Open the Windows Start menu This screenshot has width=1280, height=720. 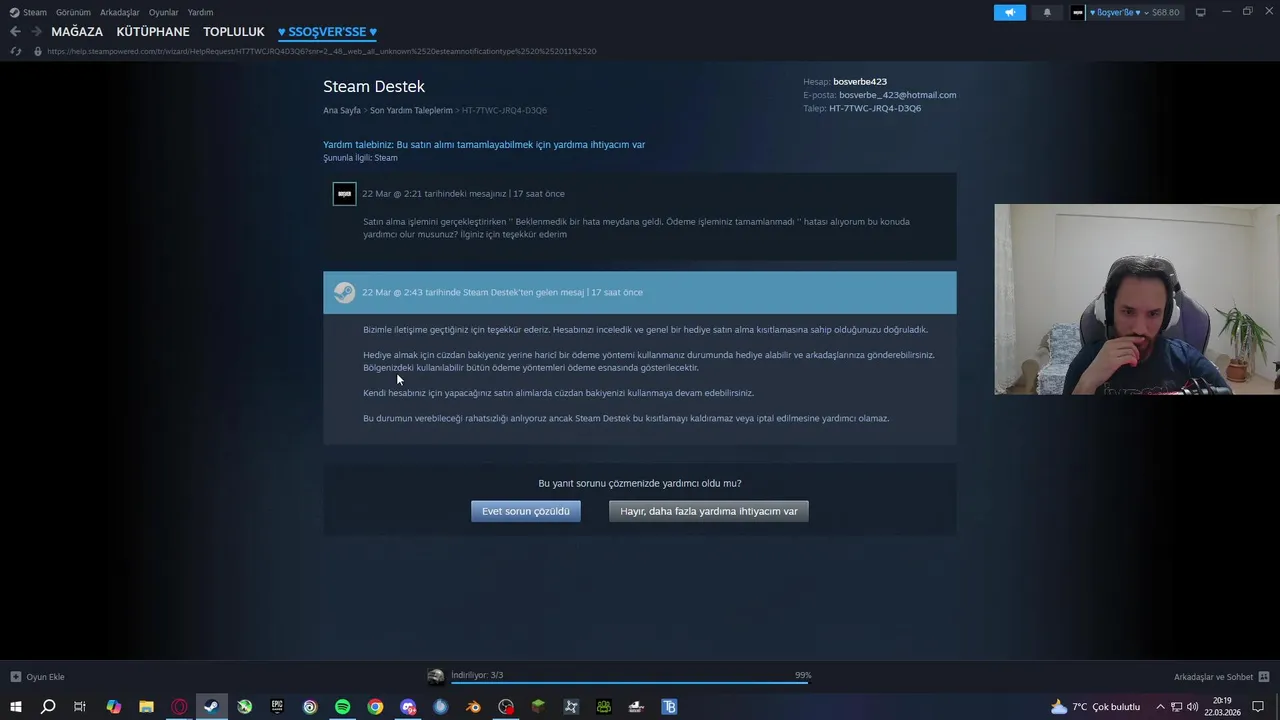click(x=16, y=707)
